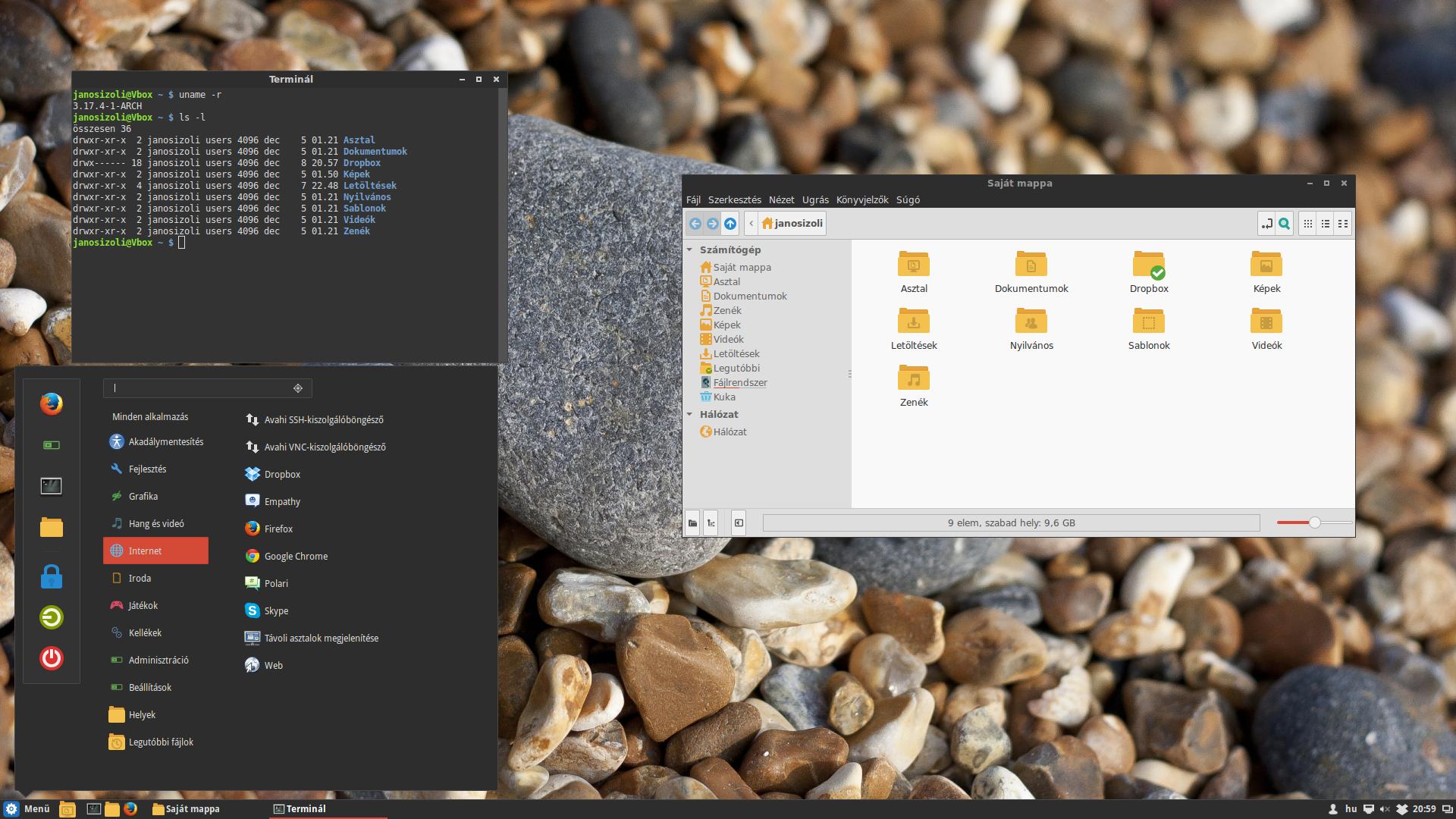Open Fájlrendszer in the sidebar
Image resolution: width=1456 pixels, height=819 pixels.
click(x=733, y=382)
